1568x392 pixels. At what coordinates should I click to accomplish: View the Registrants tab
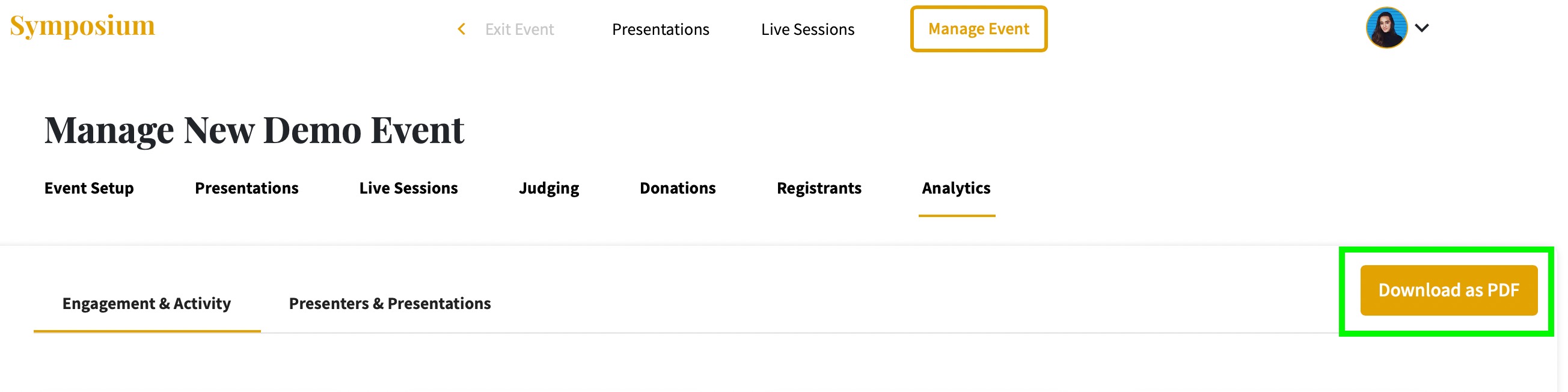coord(819,188)
